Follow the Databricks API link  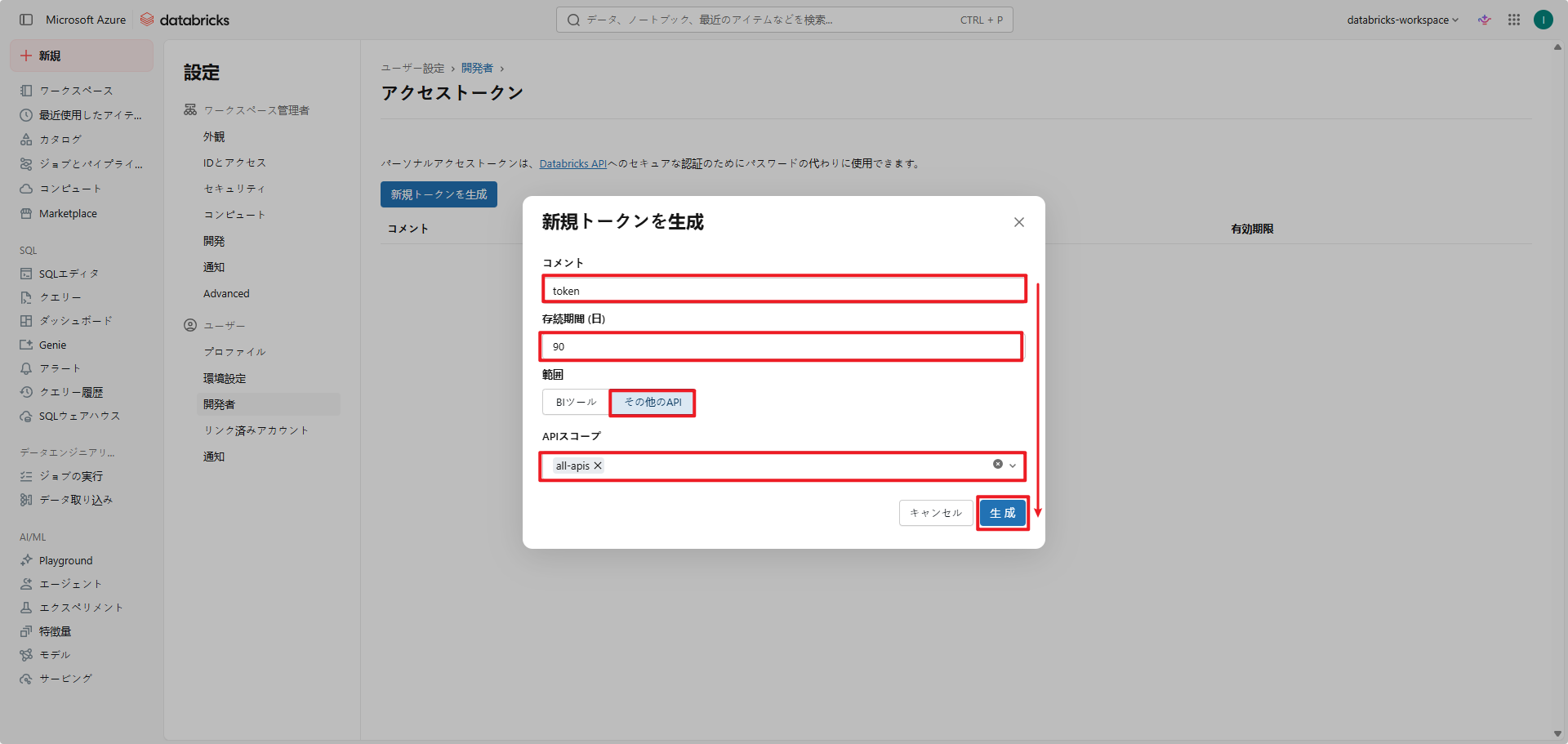[572, 164]
